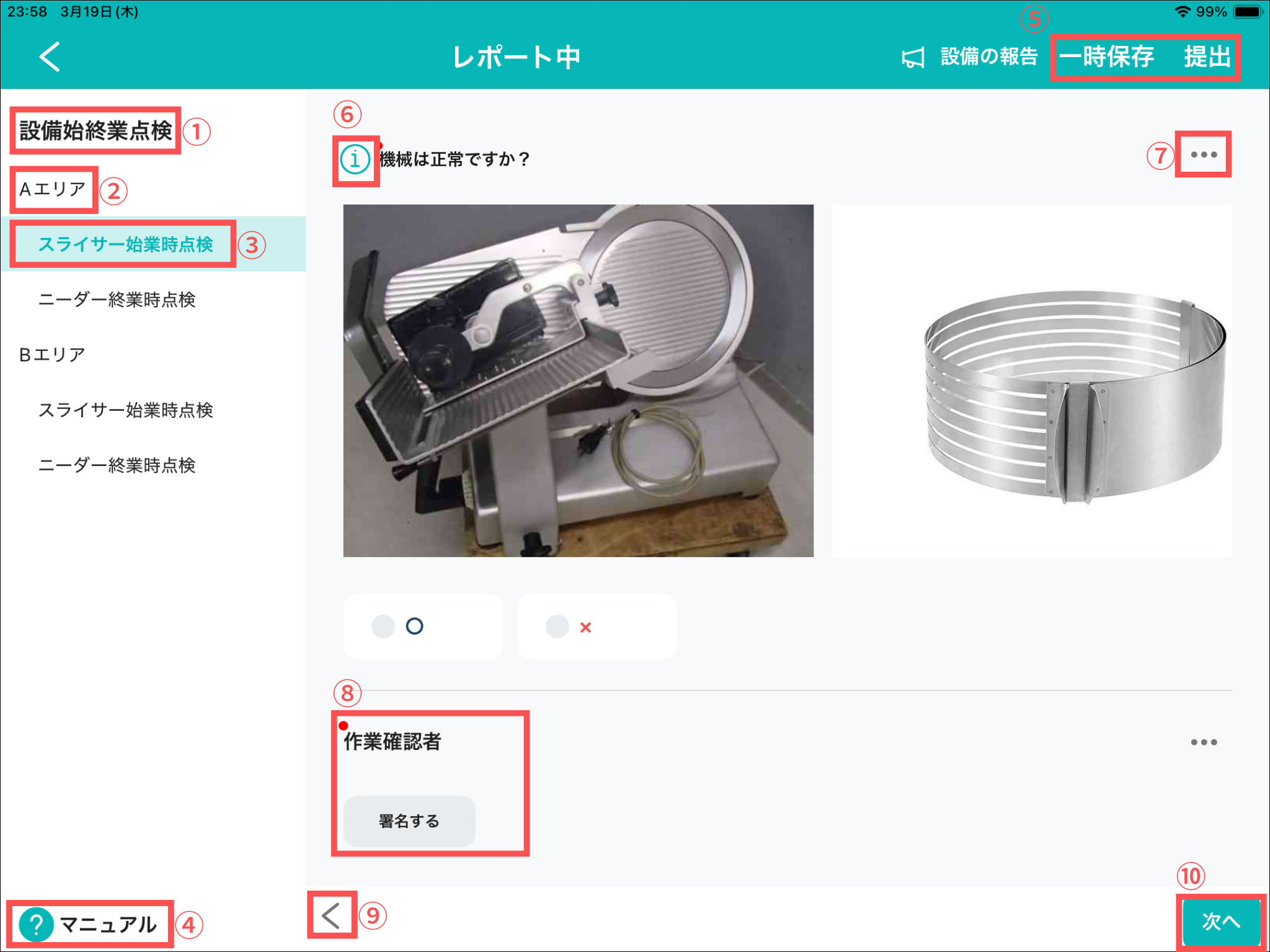Screen dimensions: 1270x952
Task: Click the megaphone 設備の報告 icon
Action: pos(913,58)
